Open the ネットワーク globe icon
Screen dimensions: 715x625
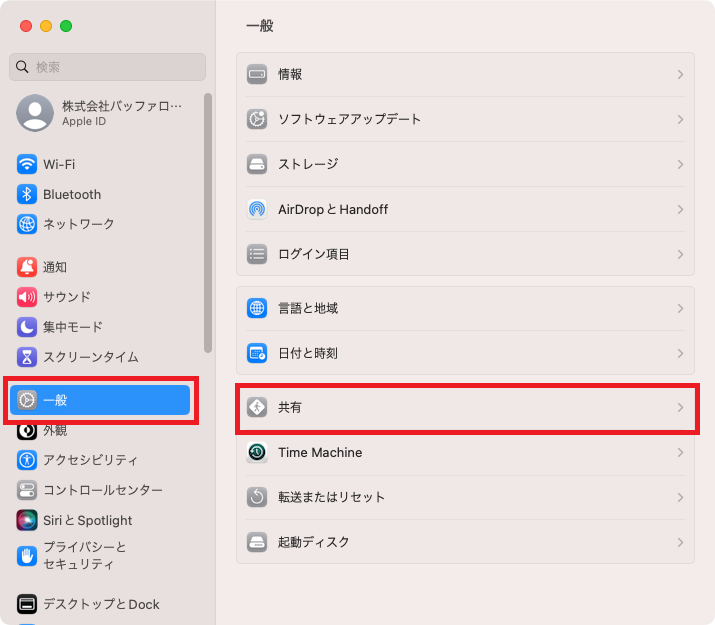coord(27,224)
